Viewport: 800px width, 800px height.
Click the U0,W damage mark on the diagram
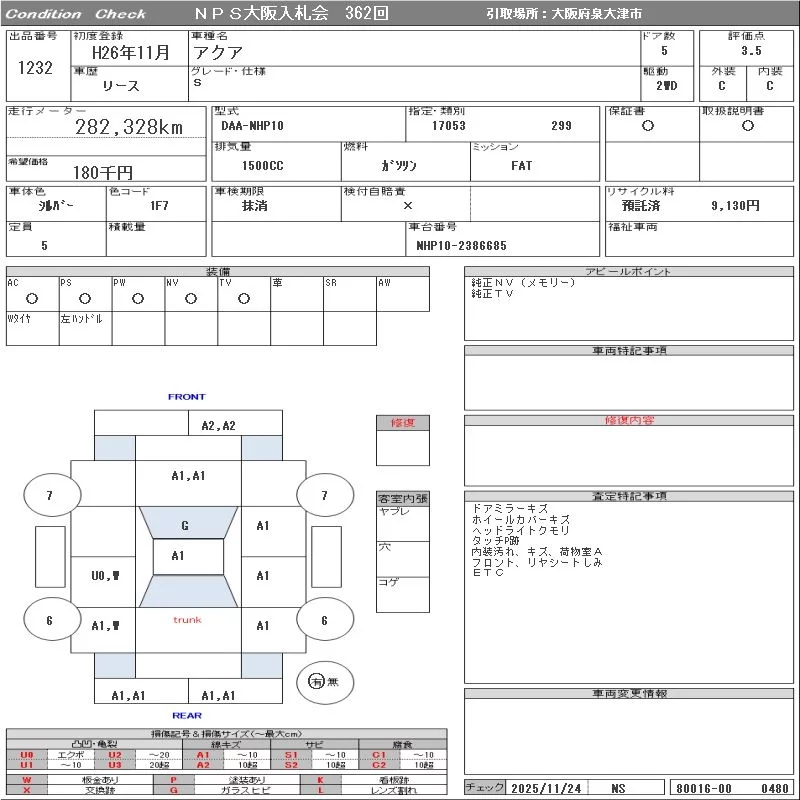105,576
